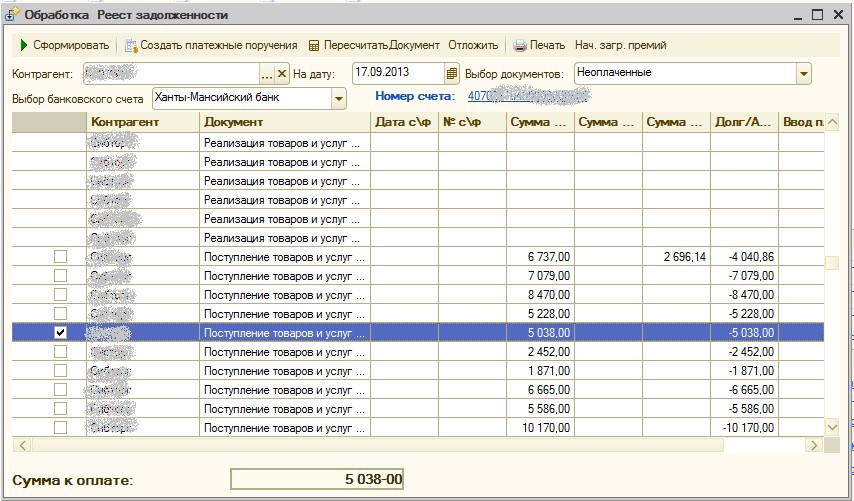Screen dimensions: 854x501
Task: Click the Дата с\ф column header
Action: pyautogui.click(x=405, y=122)
